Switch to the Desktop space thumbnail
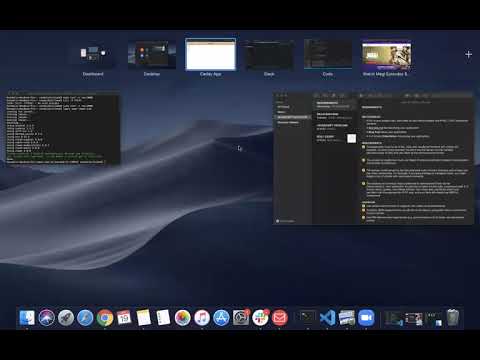This screenshot has height=360, width=480. pyautogui.click(x=152, y=54)
